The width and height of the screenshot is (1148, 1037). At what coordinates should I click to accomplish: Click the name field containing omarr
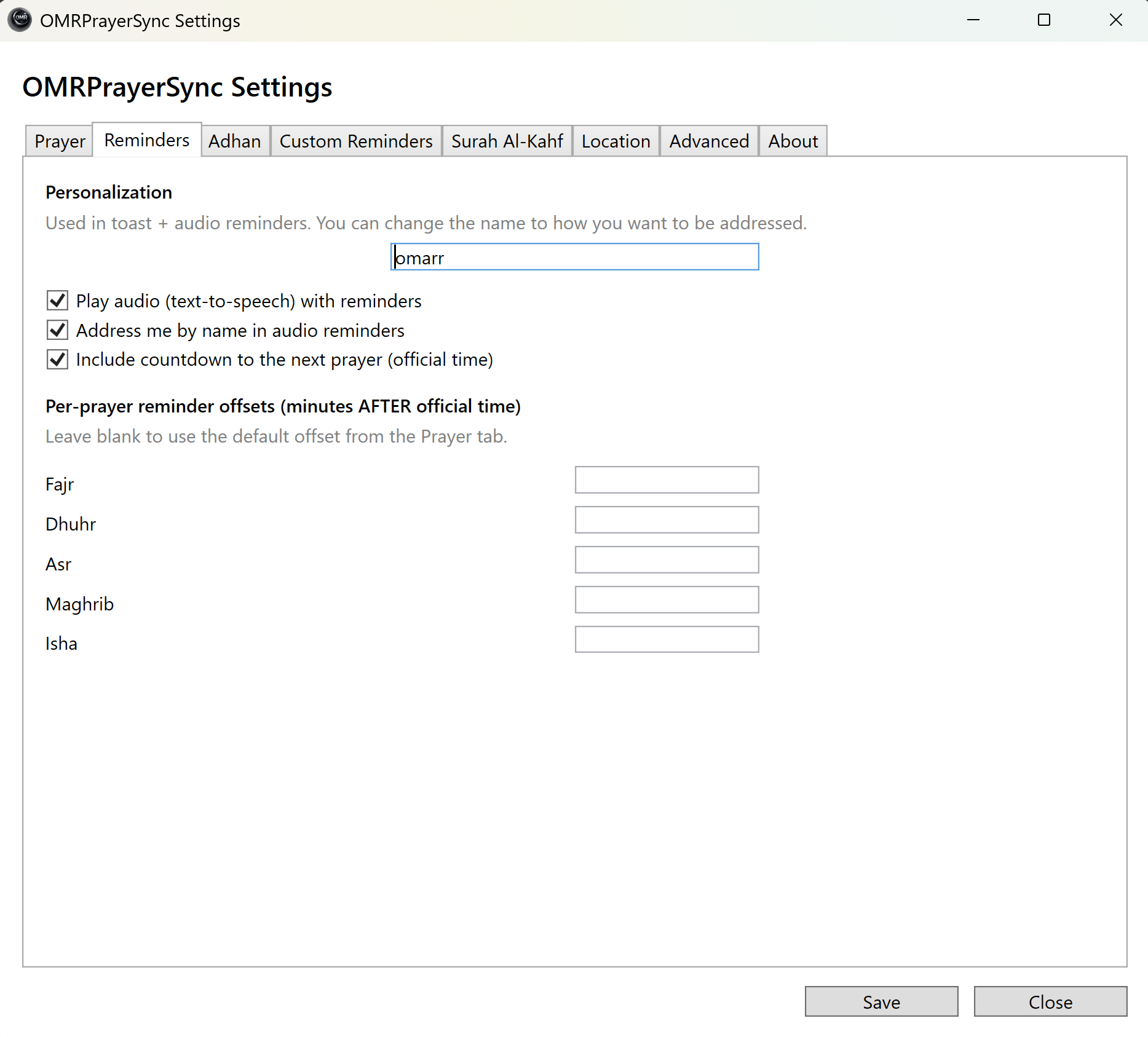click(575, 257)
